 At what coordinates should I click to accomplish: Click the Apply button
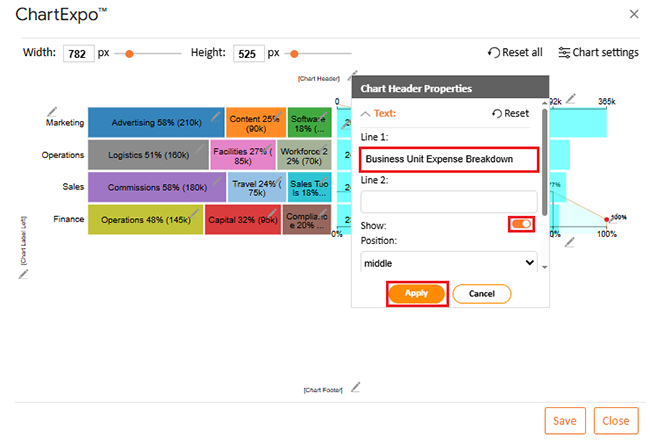pyautogui.click(x=416, y=294)
